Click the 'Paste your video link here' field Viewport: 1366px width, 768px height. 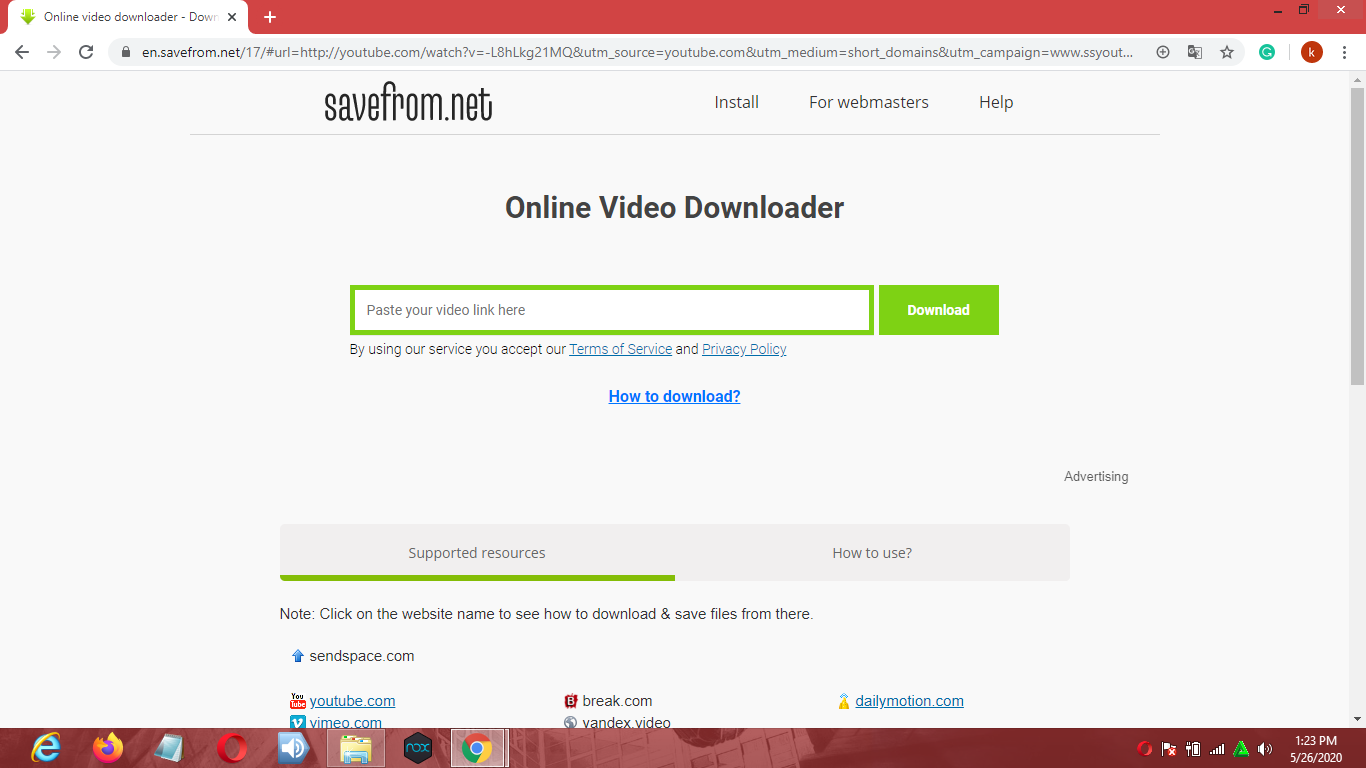click(611, 310)
